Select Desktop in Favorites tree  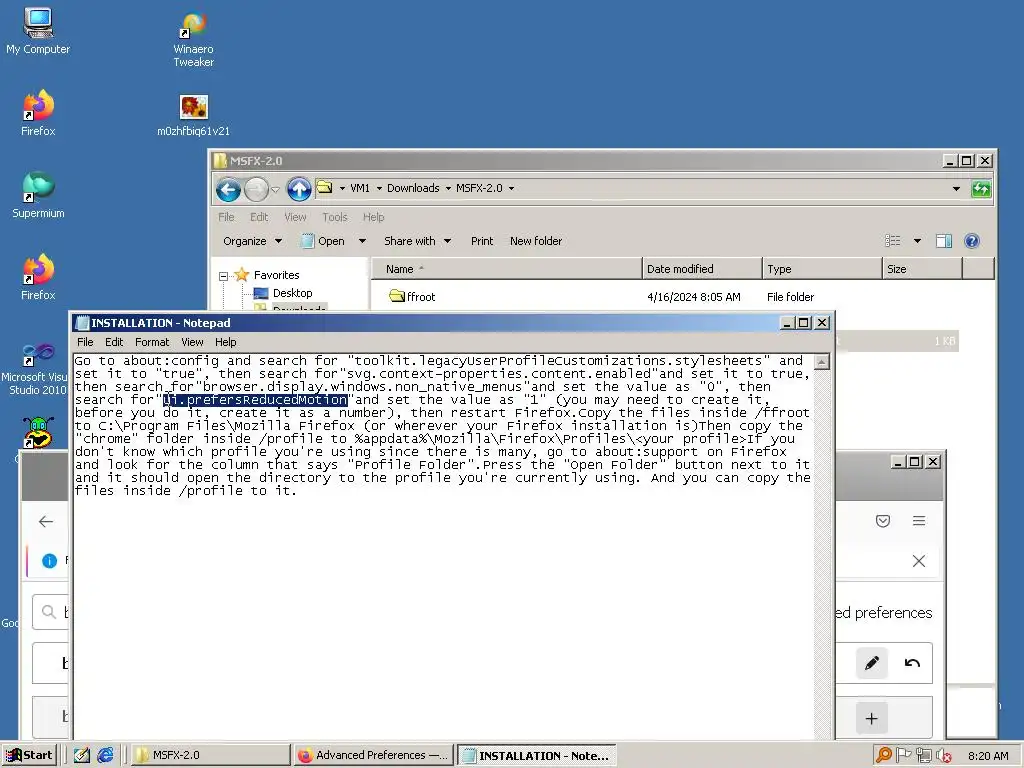pos(283,293)
